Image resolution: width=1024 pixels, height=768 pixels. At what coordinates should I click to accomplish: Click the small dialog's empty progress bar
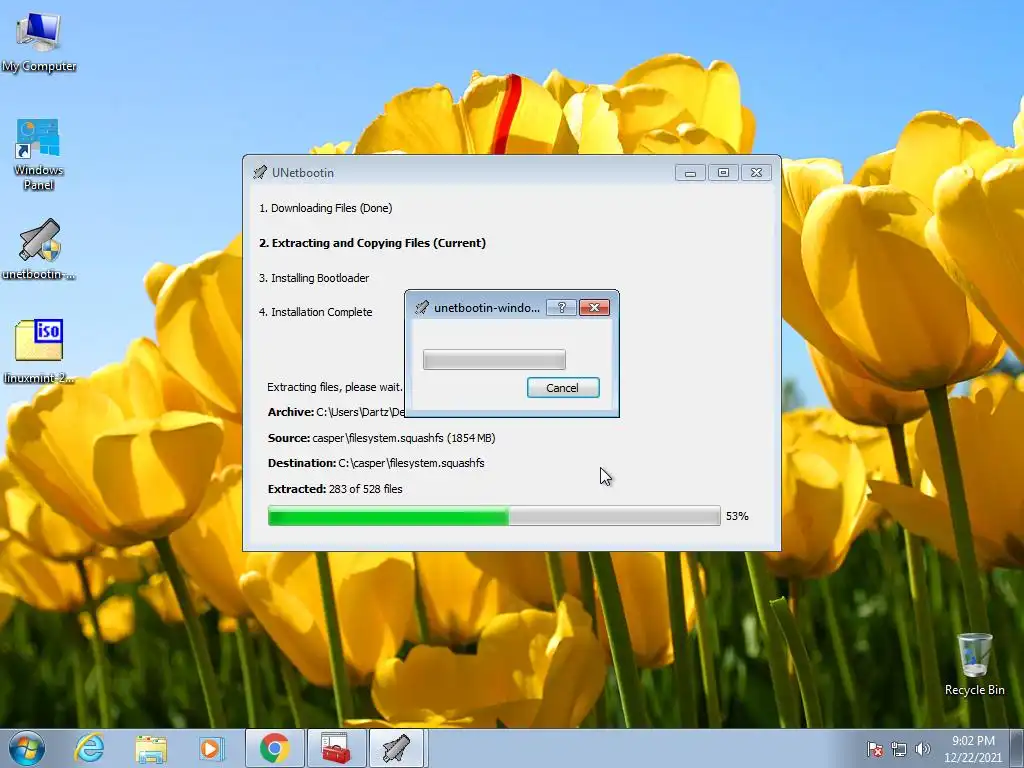pyautogui.click(x=494, y=359)
